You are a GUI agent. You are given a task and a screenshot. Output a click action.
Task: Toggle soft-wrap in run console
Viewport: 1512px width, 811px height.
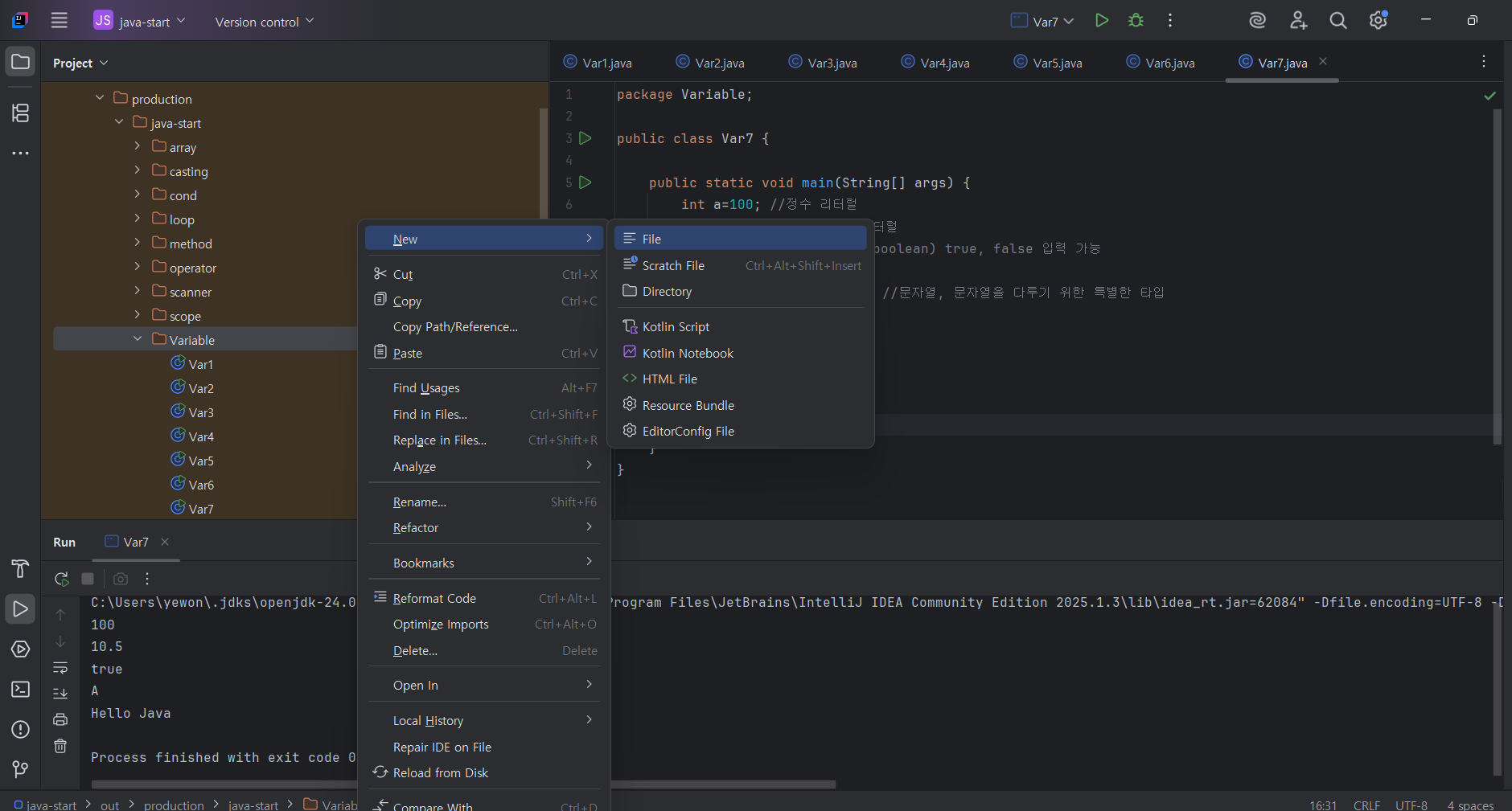pos(60,668)
